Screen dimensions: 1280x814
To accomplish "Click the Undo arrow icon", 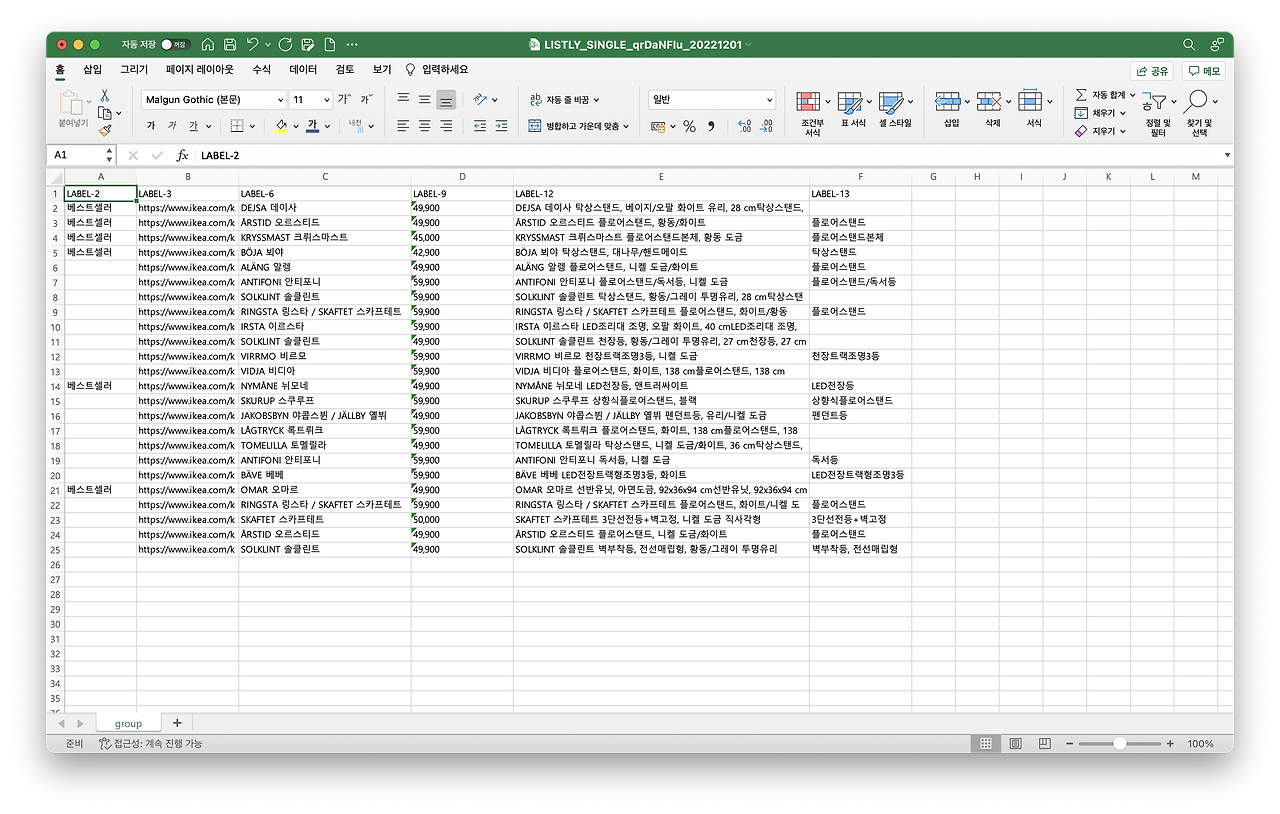I will (253, 44).
